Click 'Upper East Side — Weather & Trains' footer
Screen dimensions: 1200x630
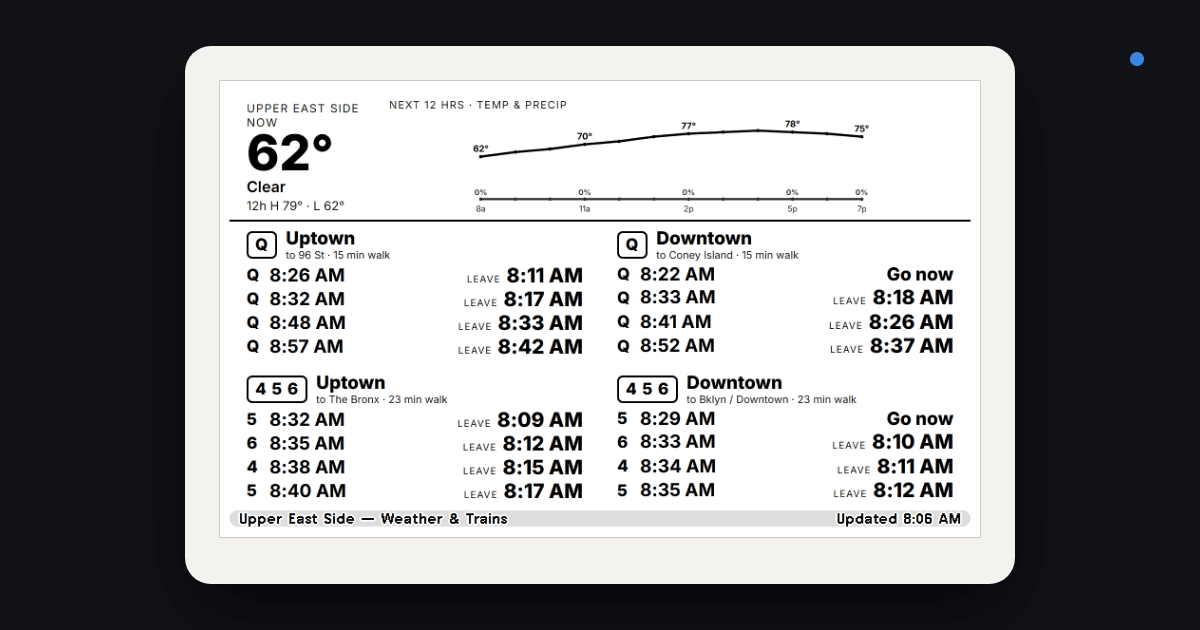coord(373,519)
